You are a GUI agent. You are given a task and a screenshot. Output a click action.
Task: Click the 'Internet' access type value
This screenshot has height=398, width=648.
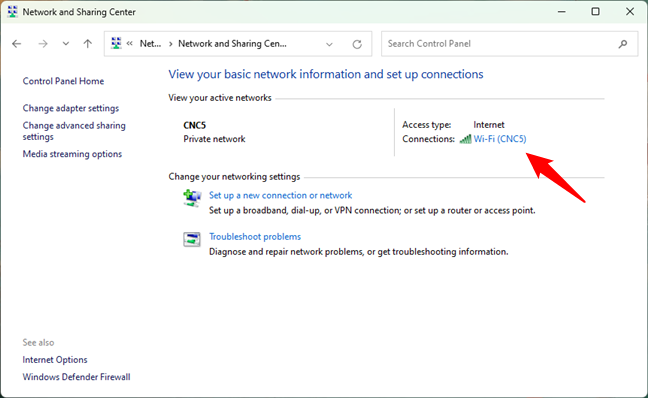pyautogui.click(x=489, y=125)
